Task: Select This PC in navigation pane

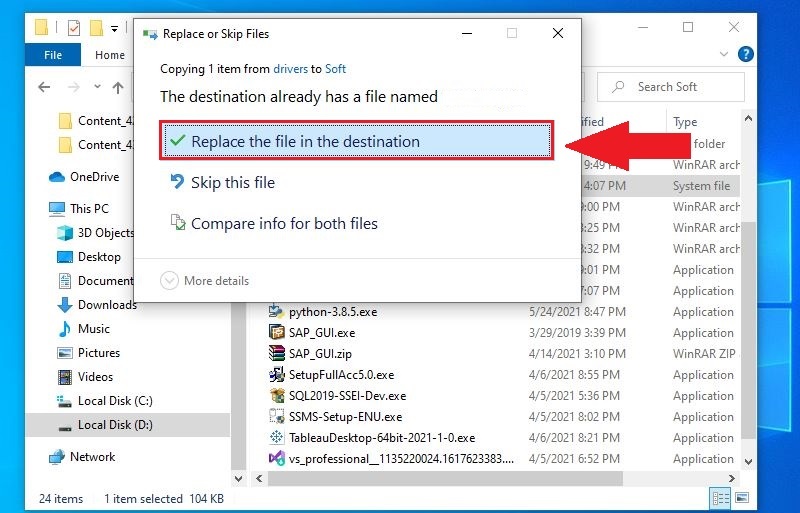Action: (79, 208)
